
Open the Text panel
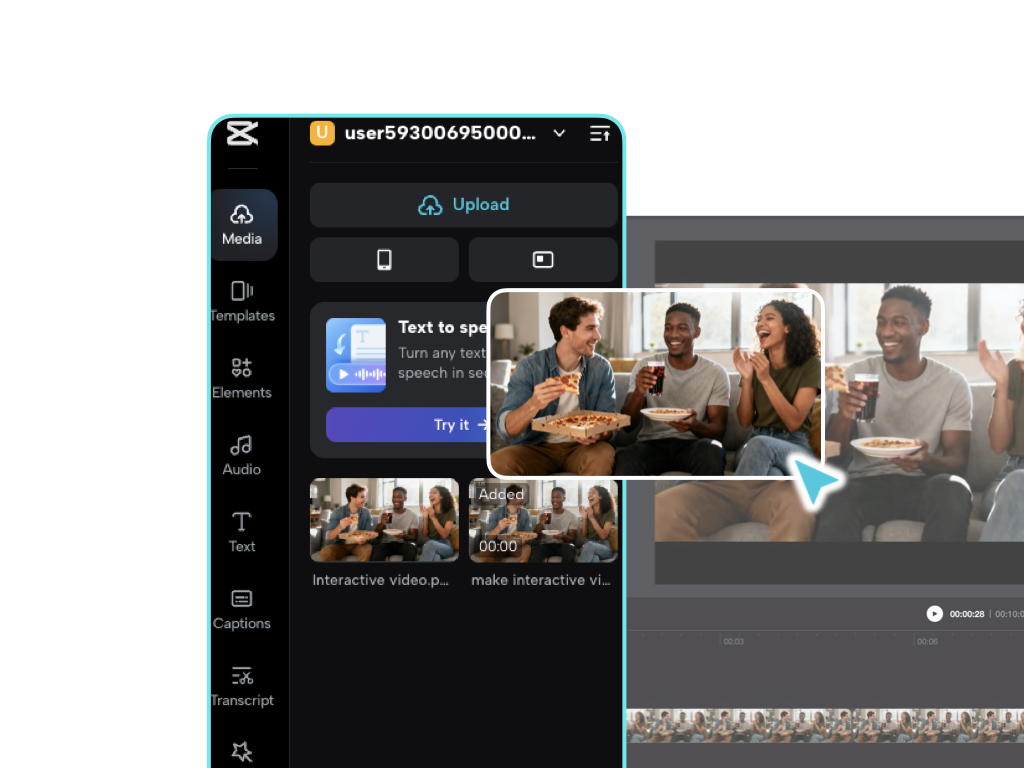(241, 531)
